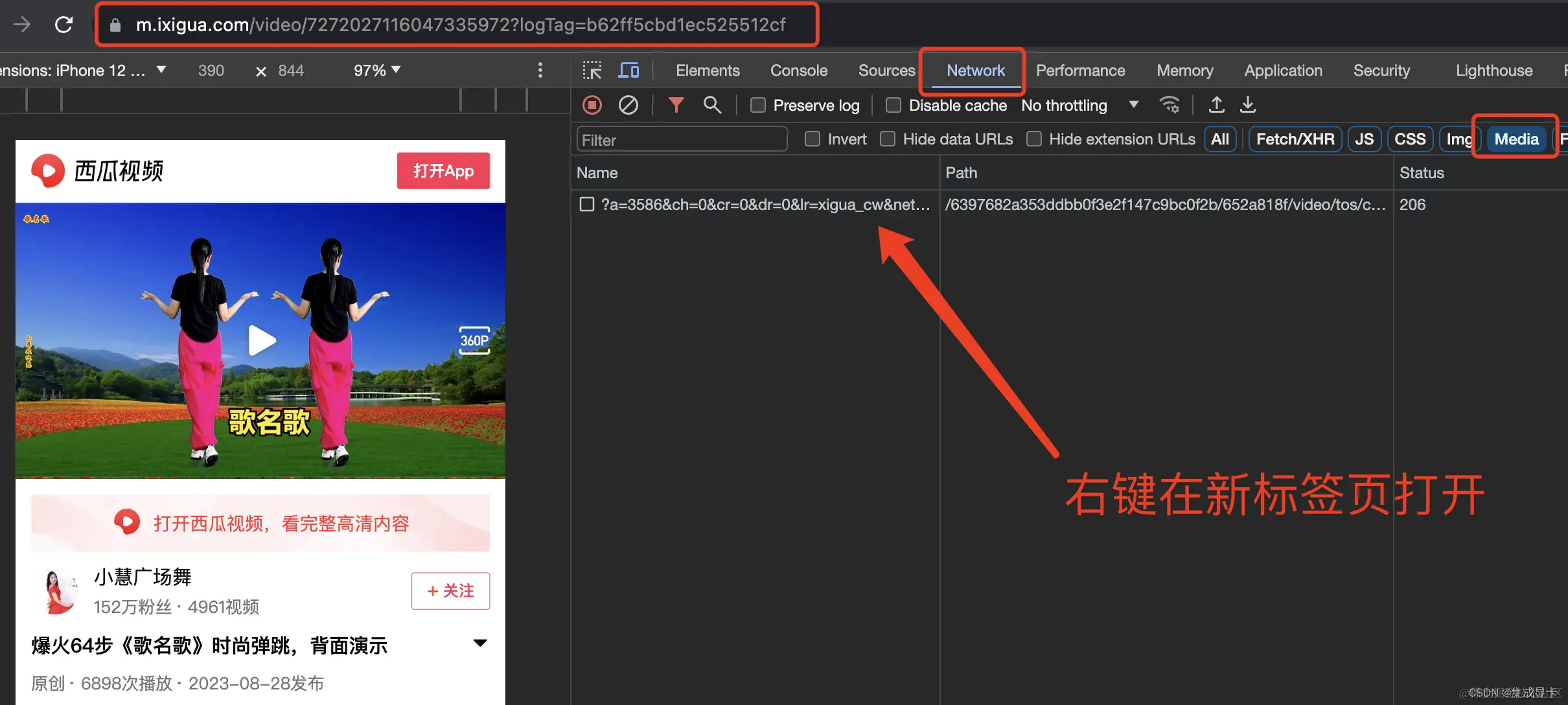This screenshot has height=705, width=1568.
Task: Play the video with center play button
Action: [x=262, y=340]
